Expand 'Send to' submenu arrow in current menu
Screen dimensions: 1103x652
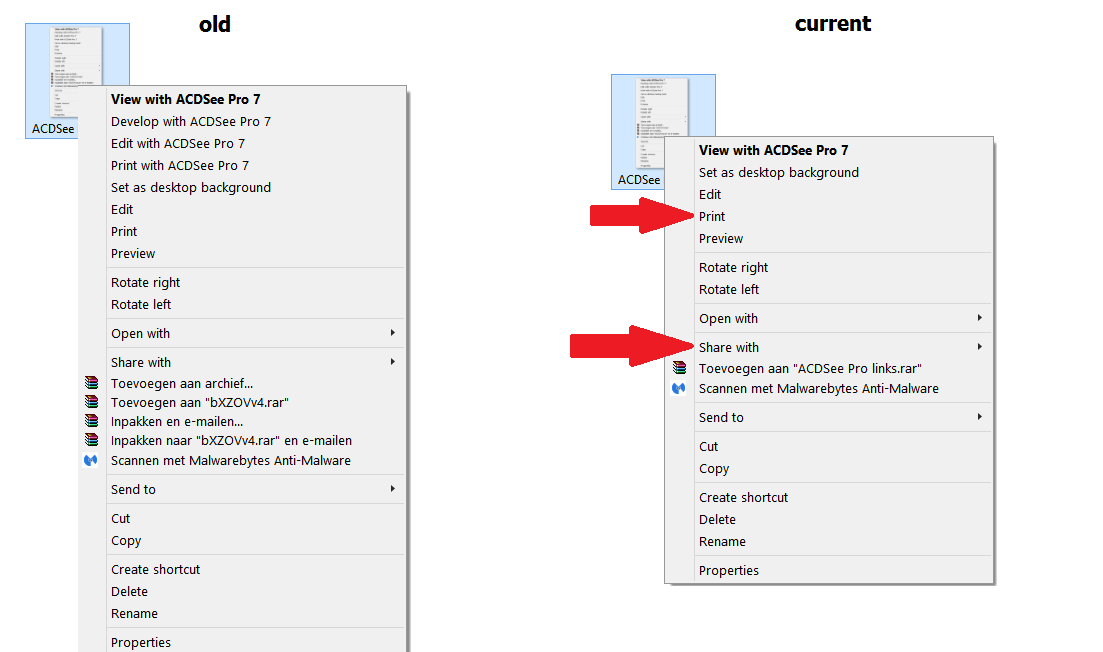point(979,417)
